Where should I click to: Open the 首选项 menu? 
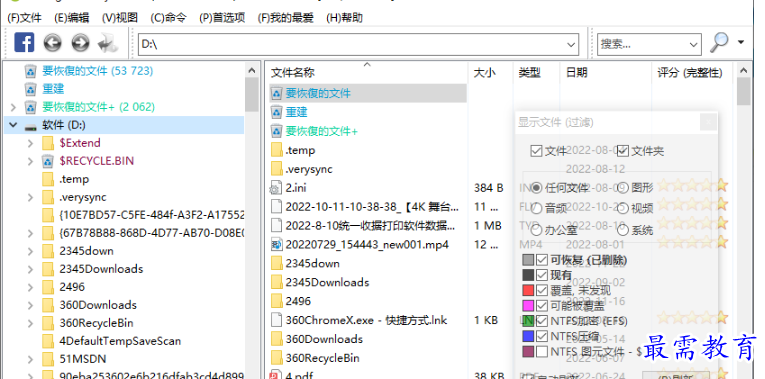click(x=222, y=18)
